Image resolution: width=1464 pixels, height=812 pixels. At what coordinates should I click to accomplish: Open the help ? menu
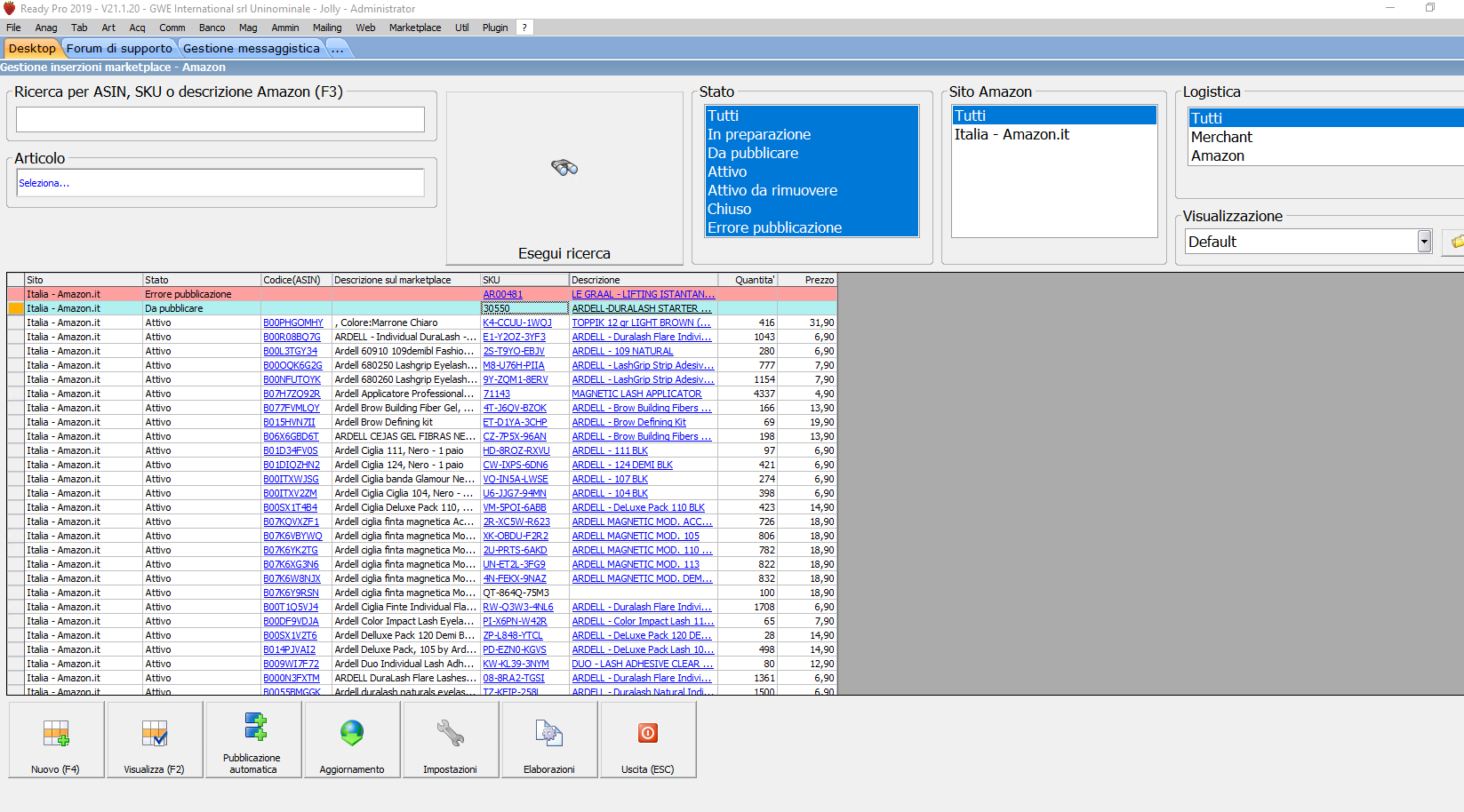524,28
